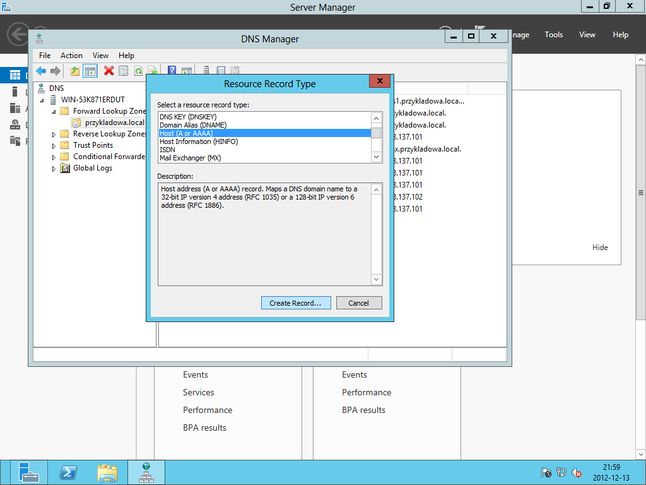Click record type list scroll down arrow
Image resolution: width=646 pixels, height=485 pixels.
376,157
